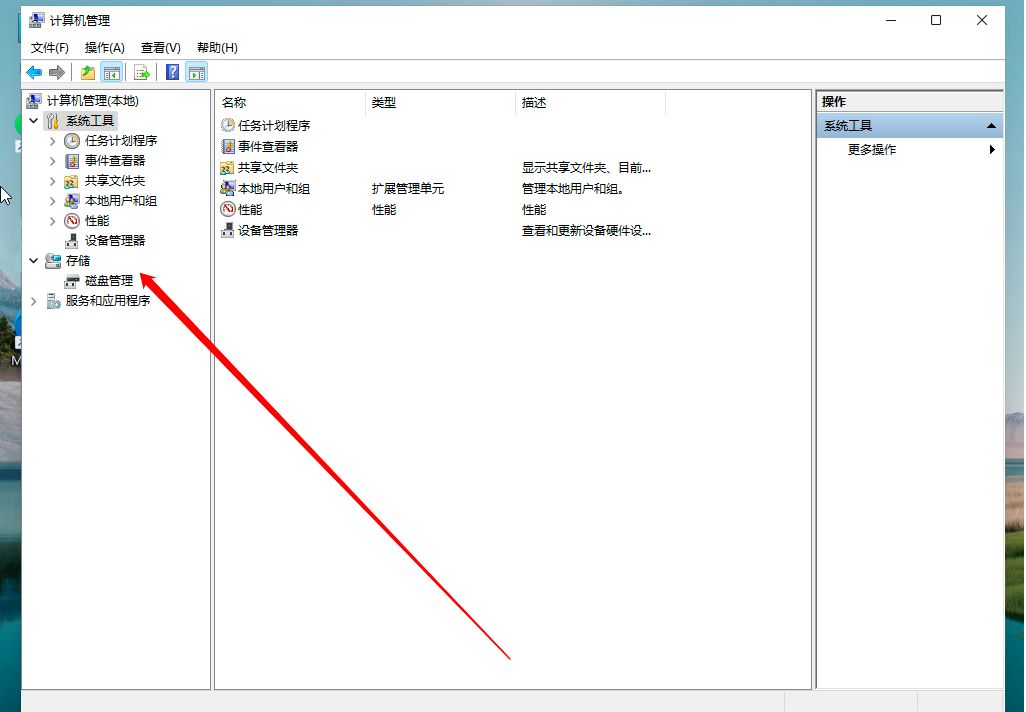Collapse the 存储 tree node
This screenshot has width=1026, height=712.
click(x=33, y=260)
